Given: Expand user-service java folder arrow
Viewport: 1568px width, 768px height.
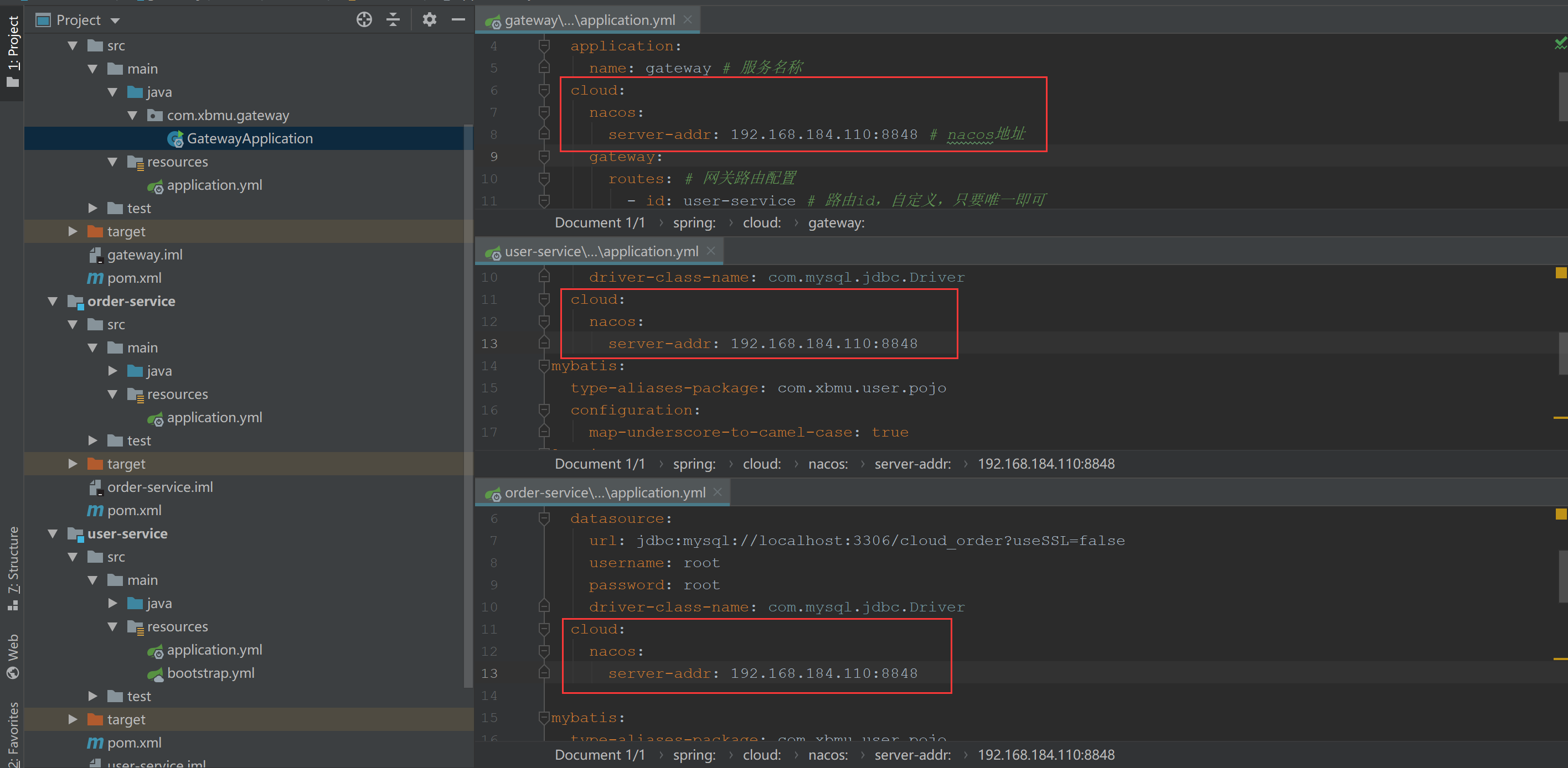Looking at the screenshot, I should [x=112, y=603].
